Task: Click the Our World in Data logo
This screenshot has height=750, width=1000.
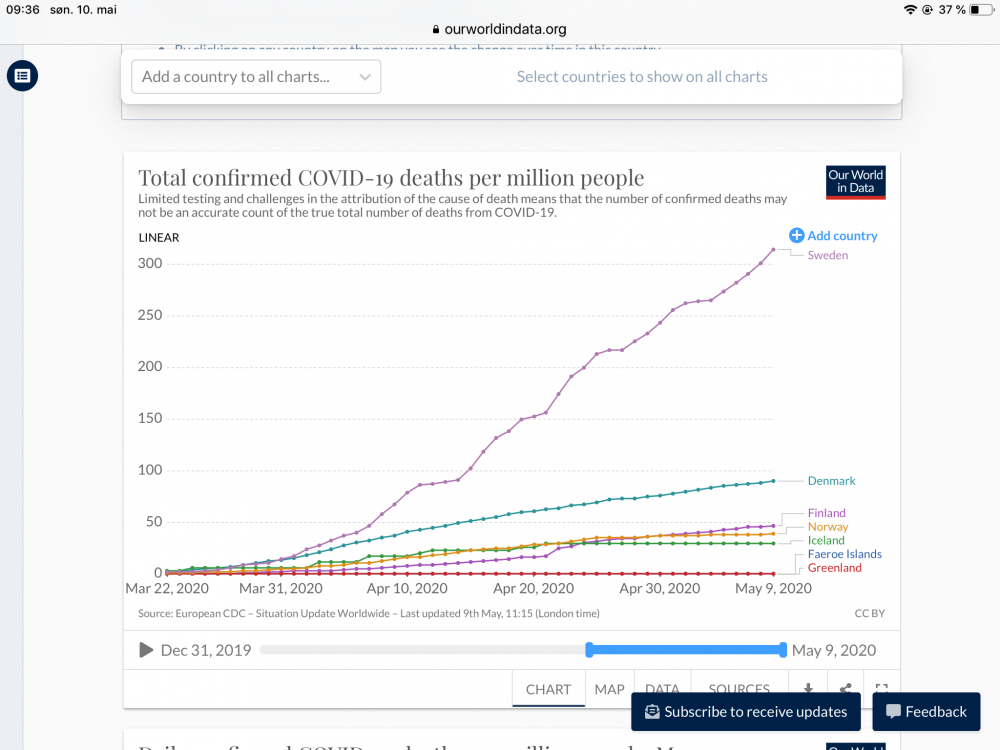Action: click(x=855, y=182)
